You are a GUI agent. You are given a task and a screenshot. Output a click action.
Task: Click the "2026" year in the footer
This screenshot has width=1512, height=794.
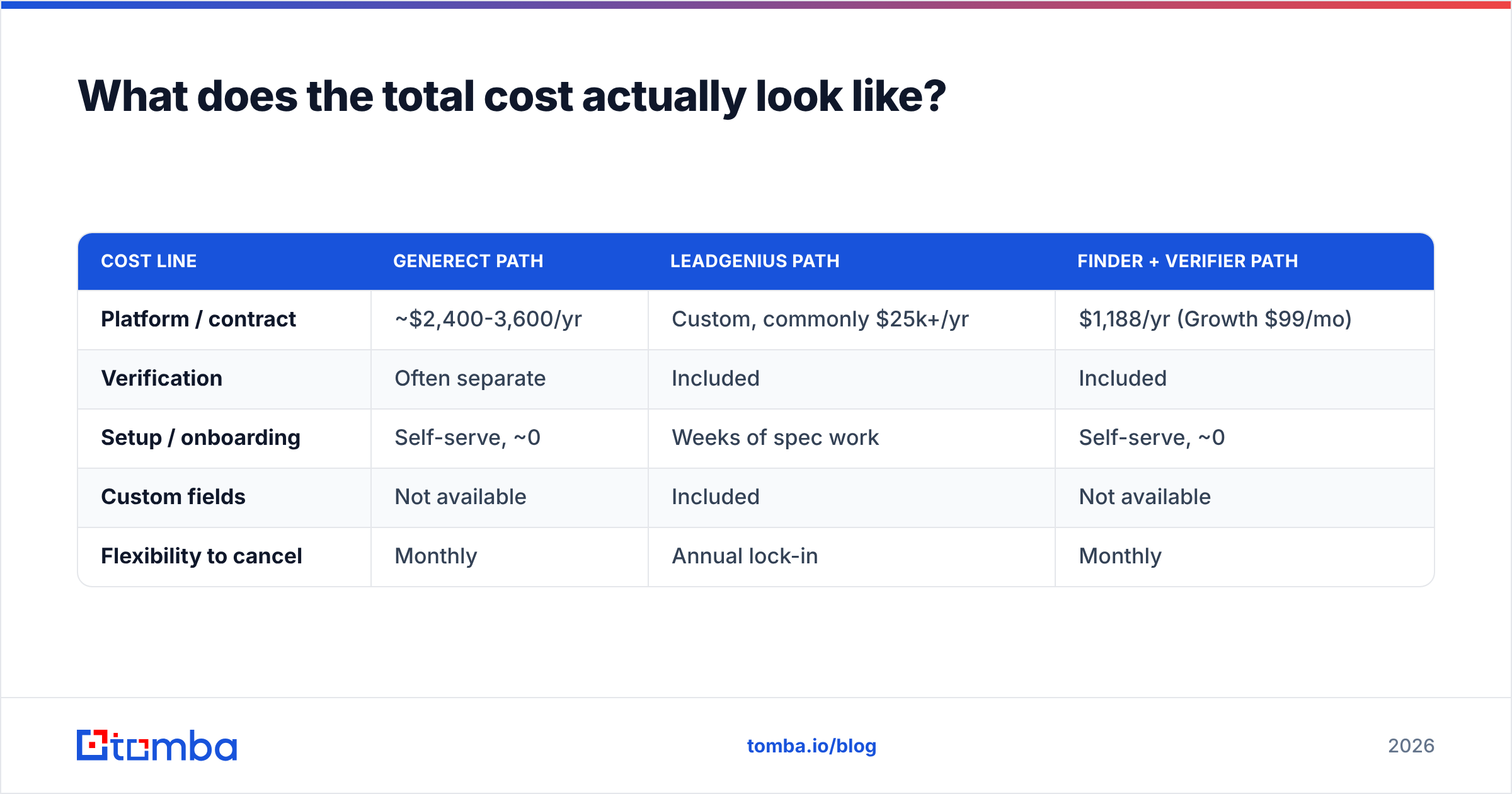pyautogui.click(x=1411, y=746)
